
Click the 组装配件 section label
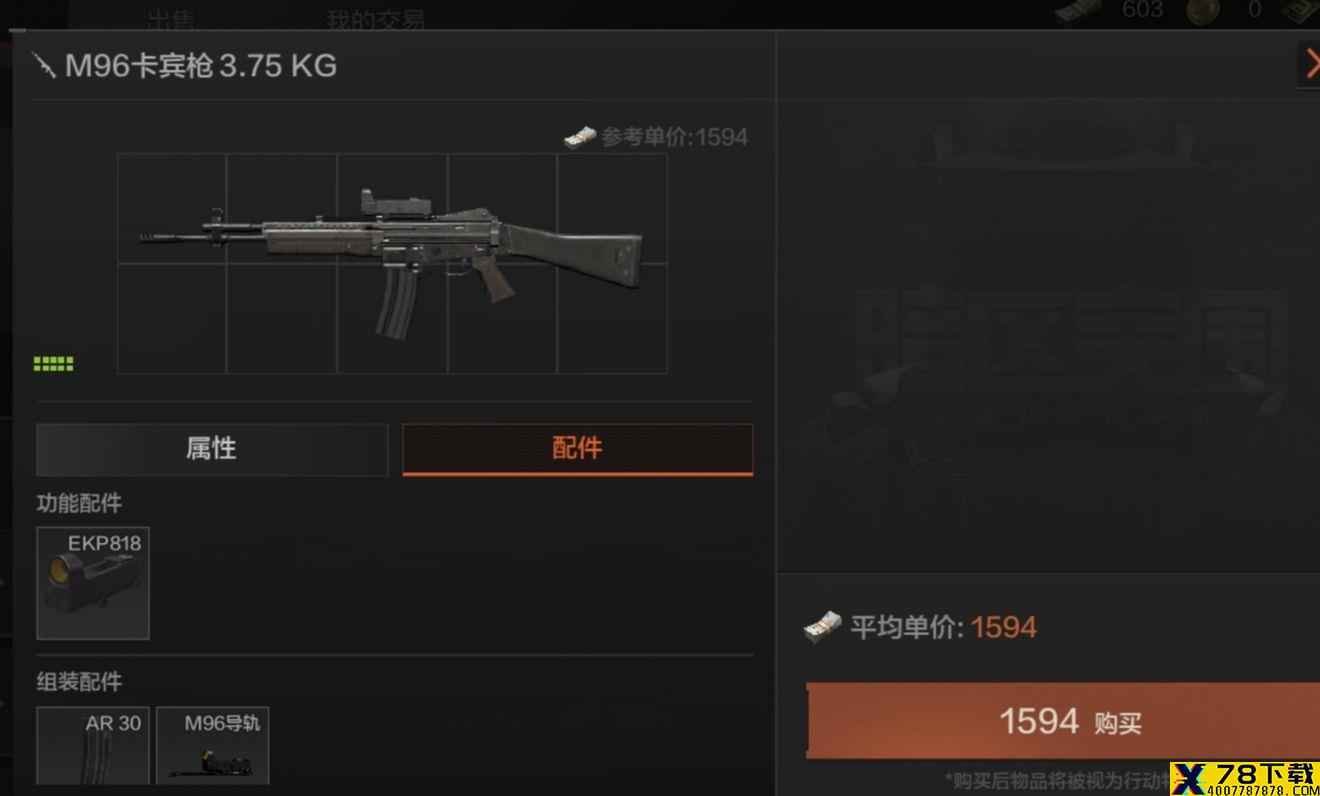(79, 682)
